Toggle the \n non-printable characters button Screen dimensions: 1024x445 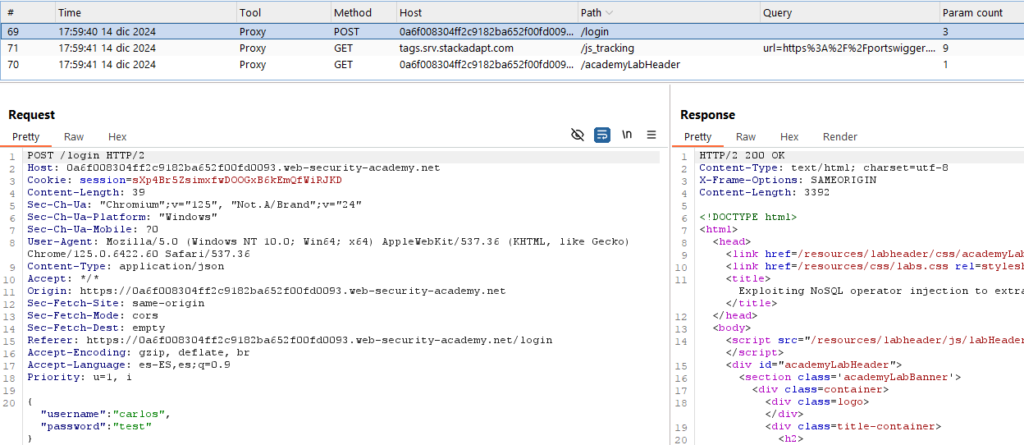(627, 135)
